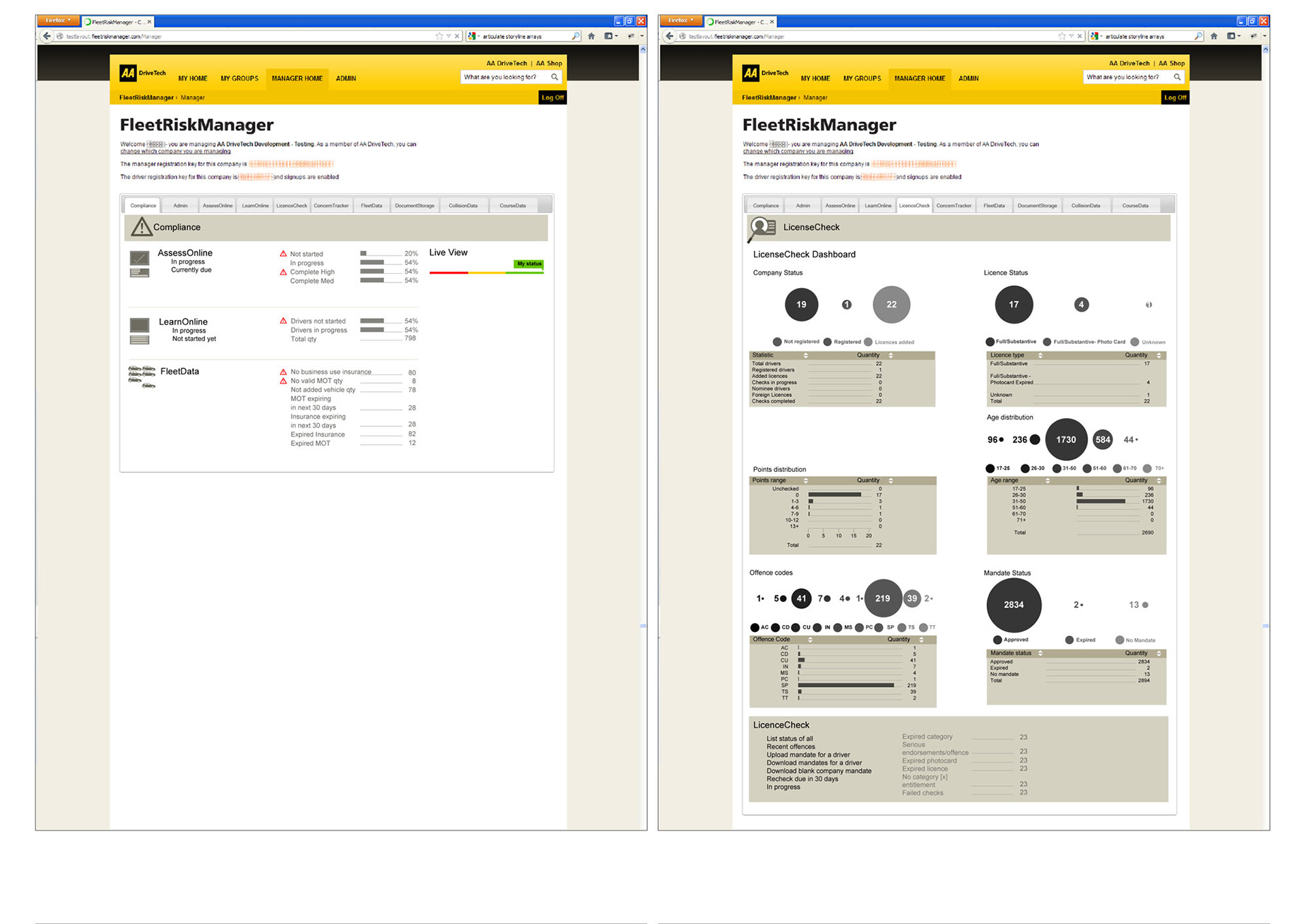Click the 1730 age distribution bubble

[1065, 440]
